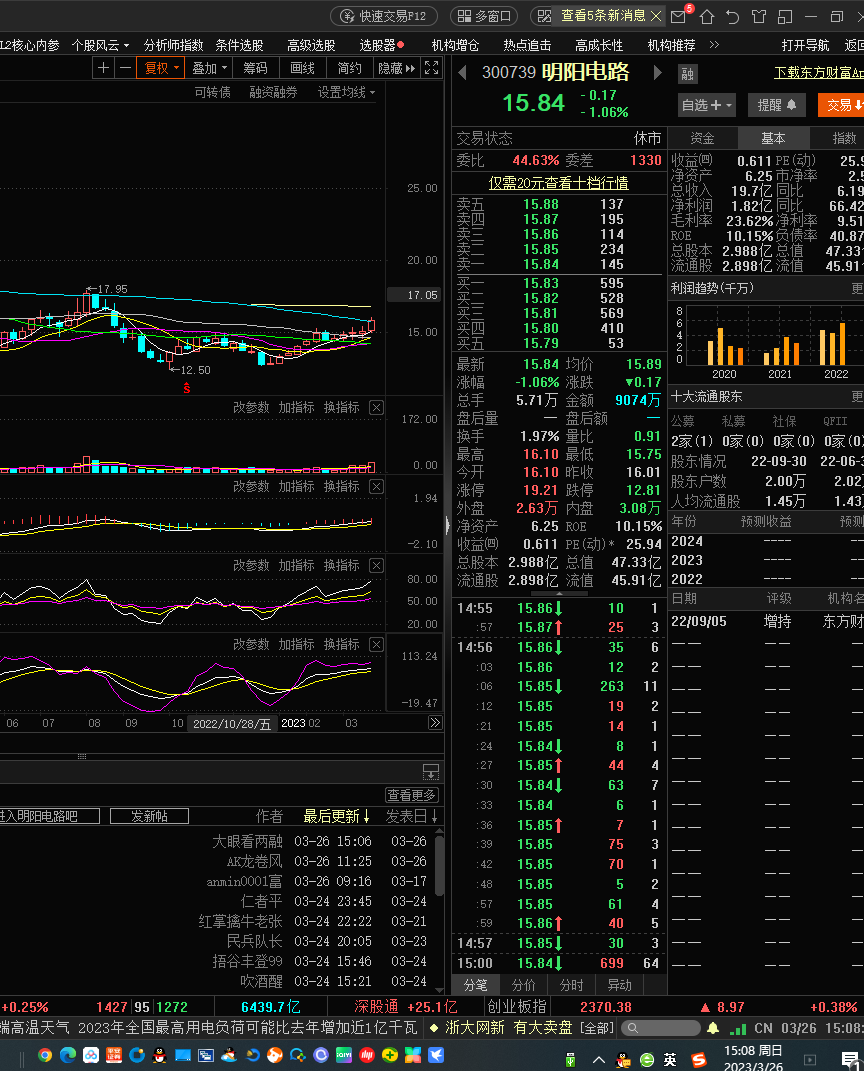Click the 查看更多 button

tap(412, 795)
